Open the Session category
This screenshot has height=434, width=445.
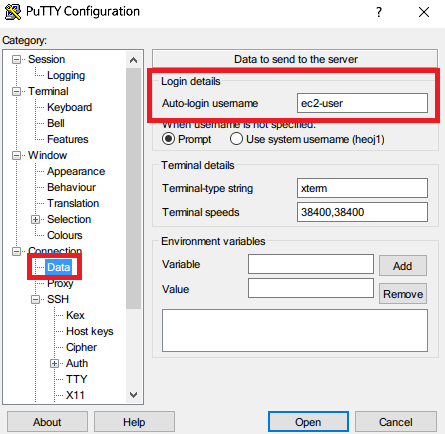tap(46, 59)
